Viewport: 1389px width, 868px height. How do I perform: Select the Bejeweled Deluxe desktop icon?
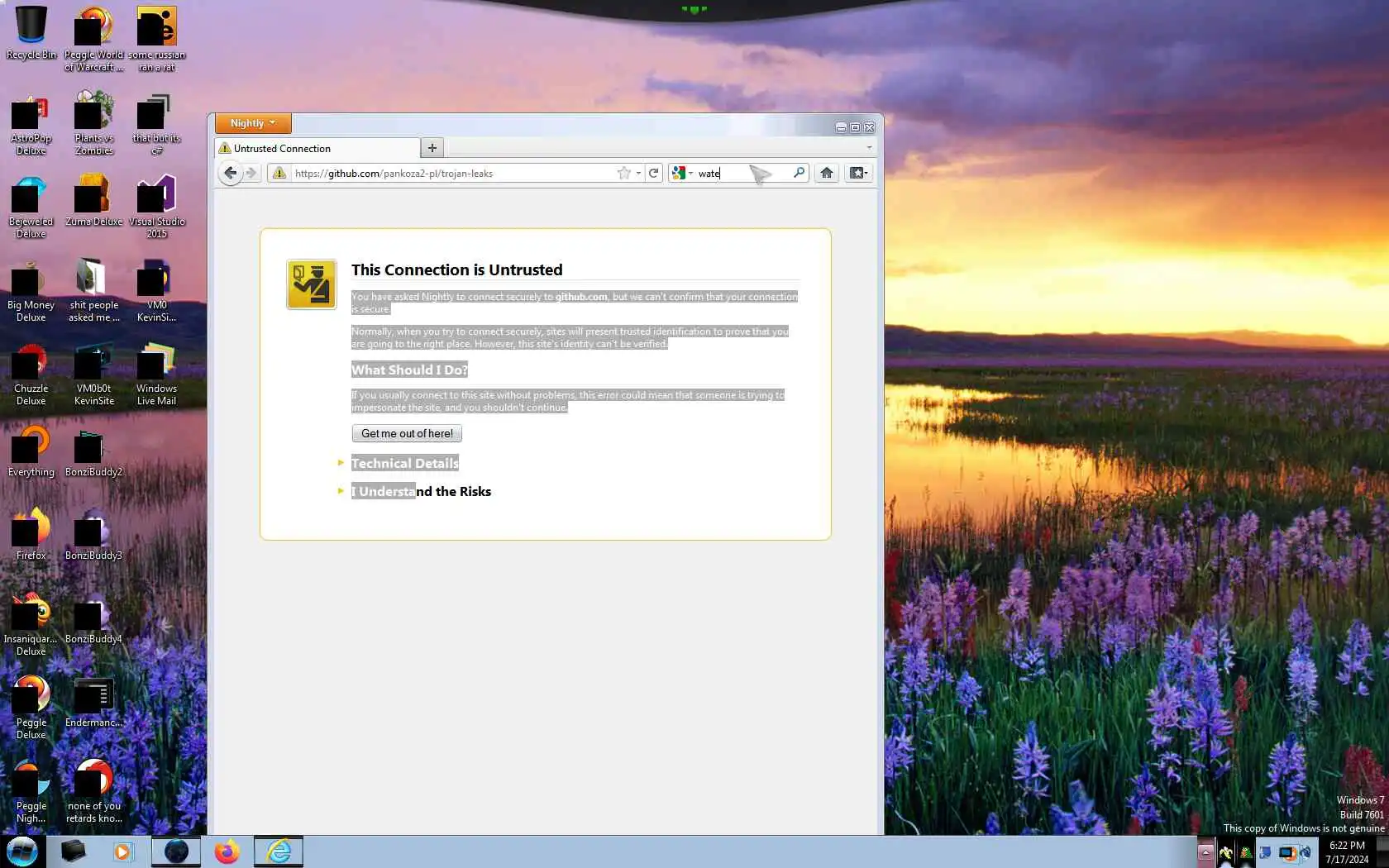coord(31,207)
